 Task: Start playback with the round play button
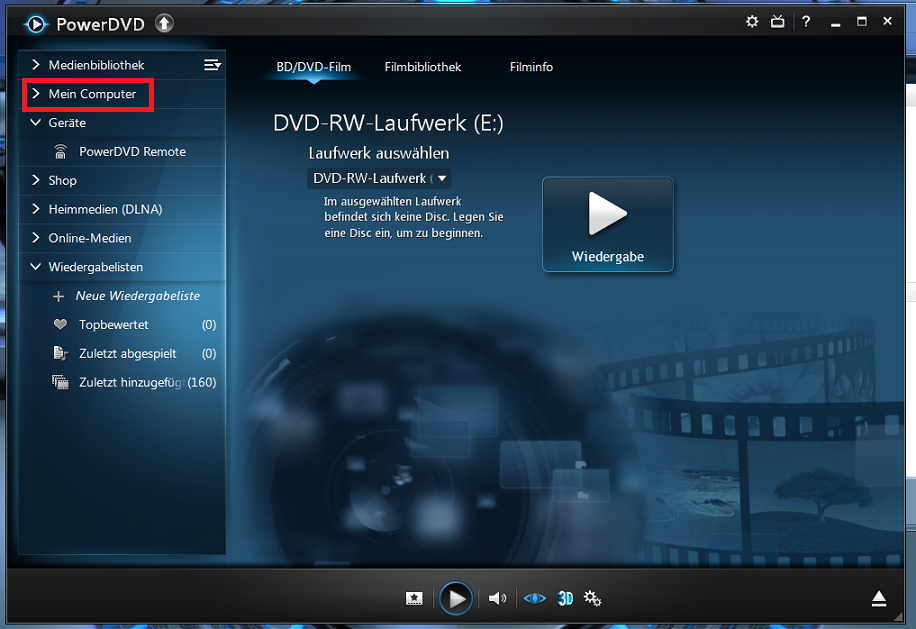point(456,599)
